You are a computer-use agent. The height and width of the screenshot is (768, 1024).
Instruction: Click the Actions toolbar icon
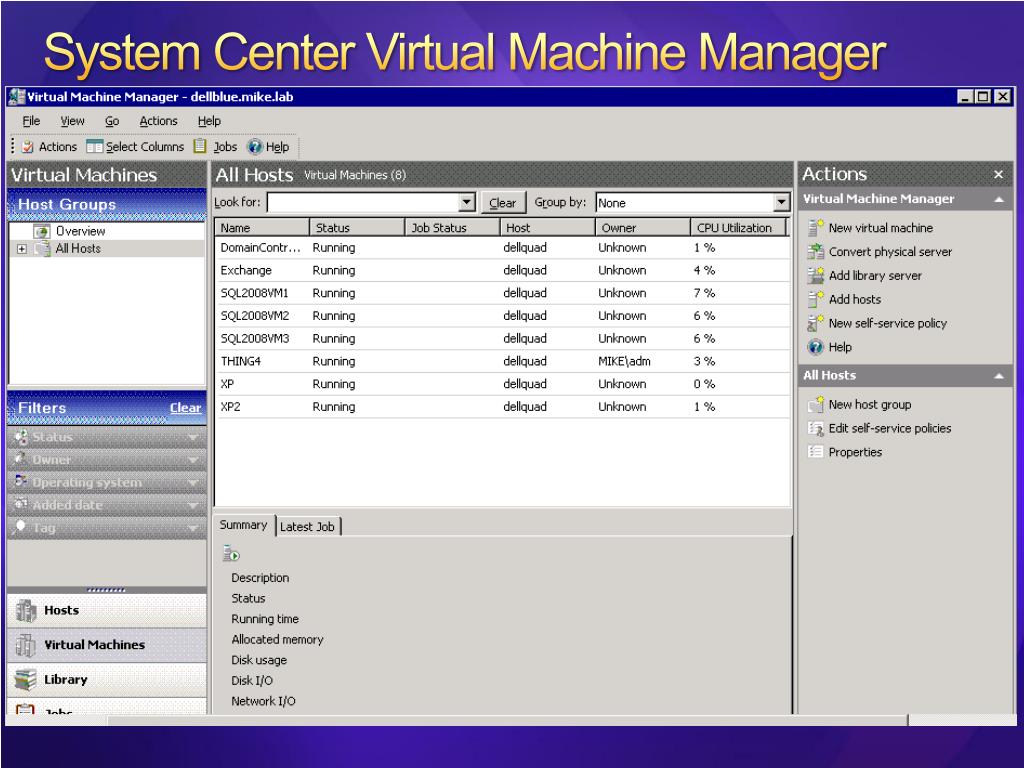click(27, 147)
